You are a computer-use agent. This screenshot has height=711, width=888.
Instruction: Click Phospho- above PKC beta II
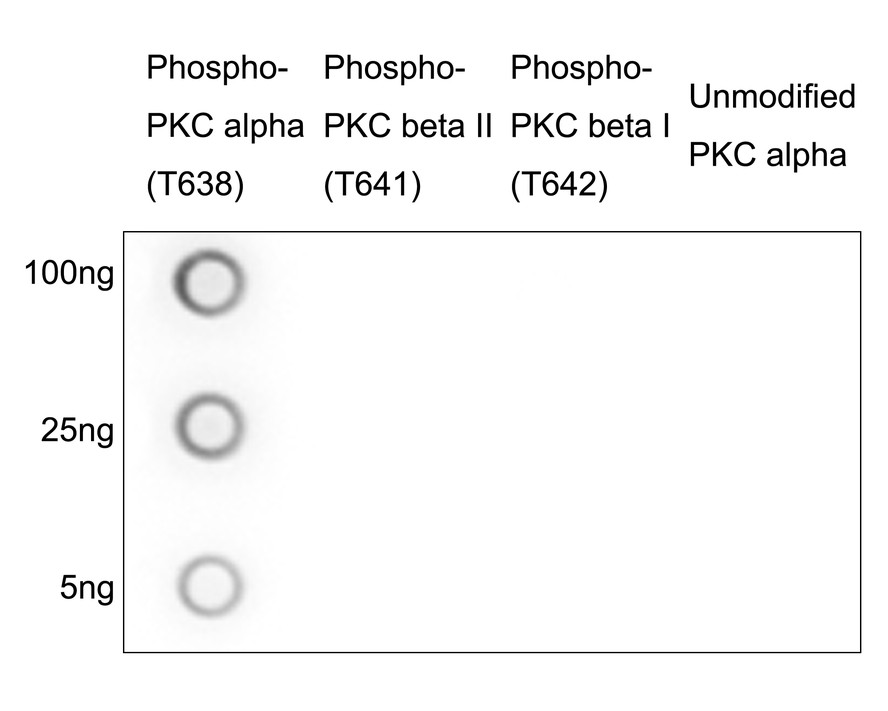pyautogui.click(x=395, y=69)
